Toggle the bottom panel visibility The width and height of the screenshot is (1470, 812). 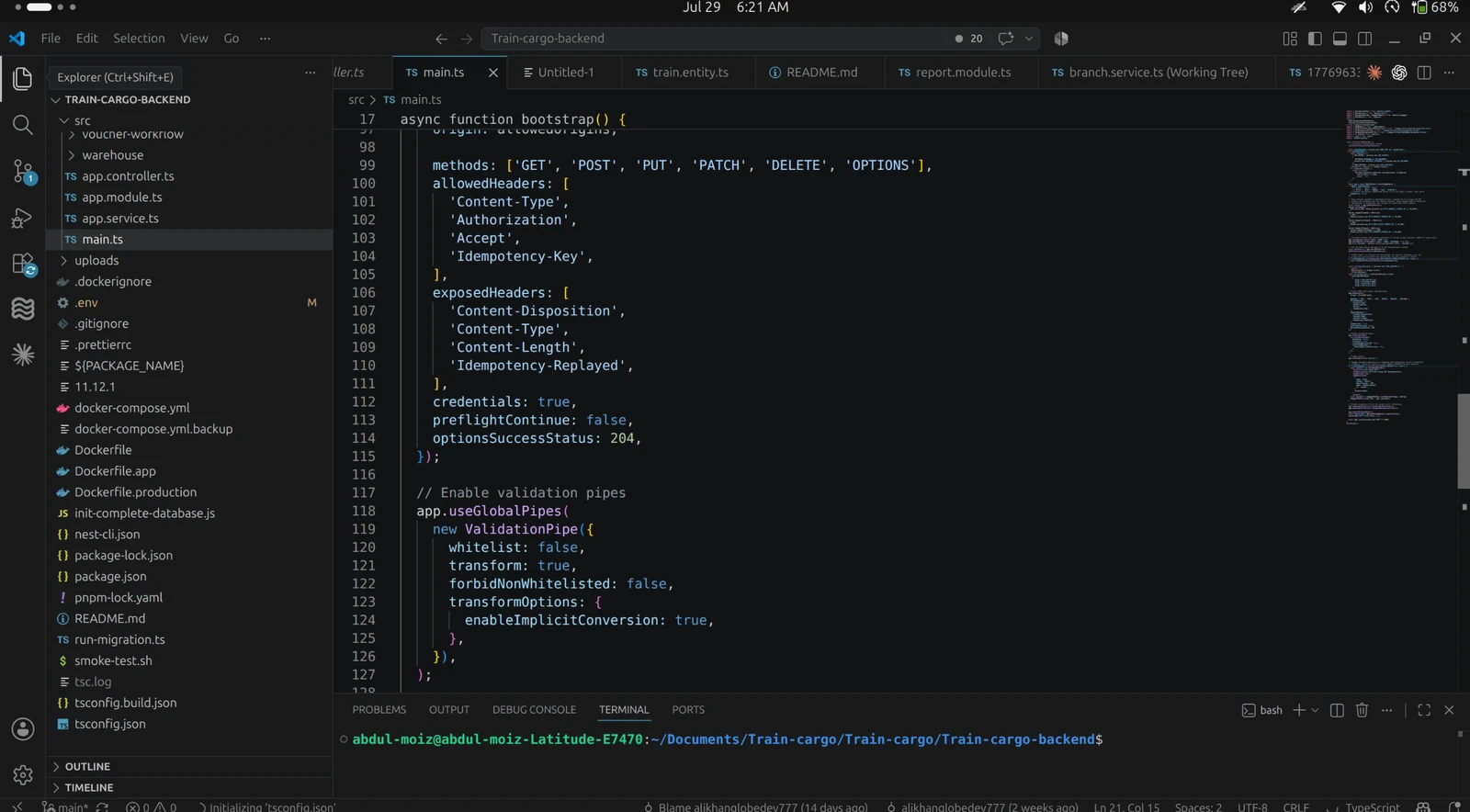(1340, 39)
